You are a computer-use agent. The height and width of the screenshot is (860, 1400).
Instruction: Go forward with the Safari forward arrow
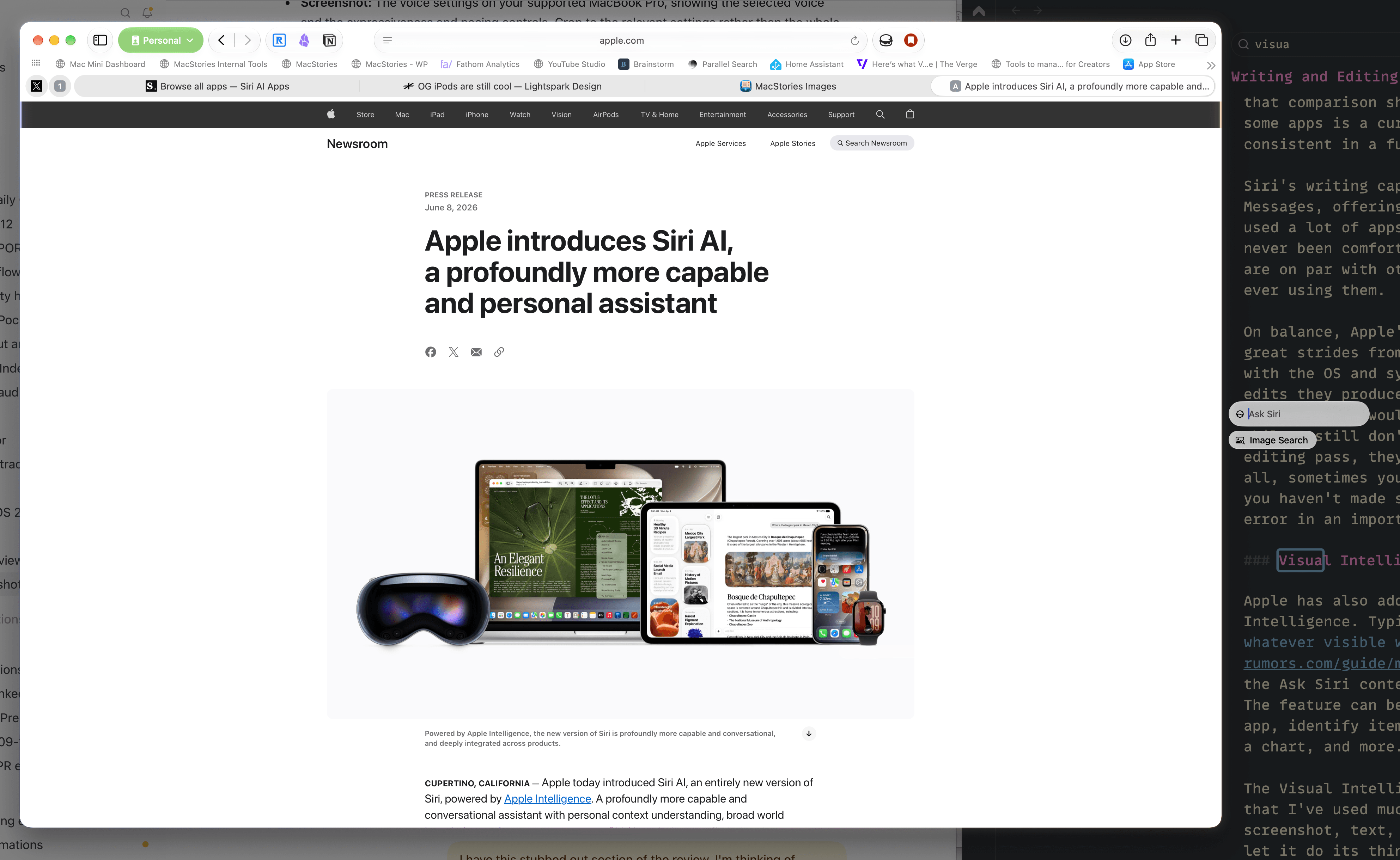[x=248, y=41]
